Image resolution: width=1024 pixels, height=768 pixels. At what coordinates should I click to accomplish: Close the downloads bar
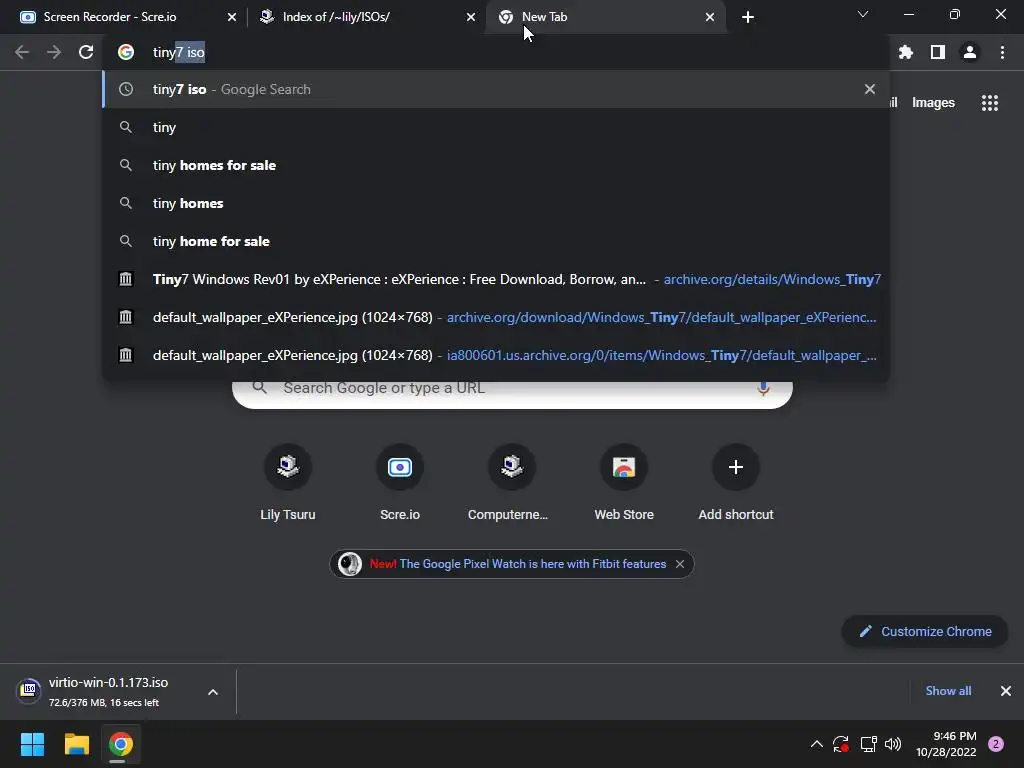(x=1006, y=691)
